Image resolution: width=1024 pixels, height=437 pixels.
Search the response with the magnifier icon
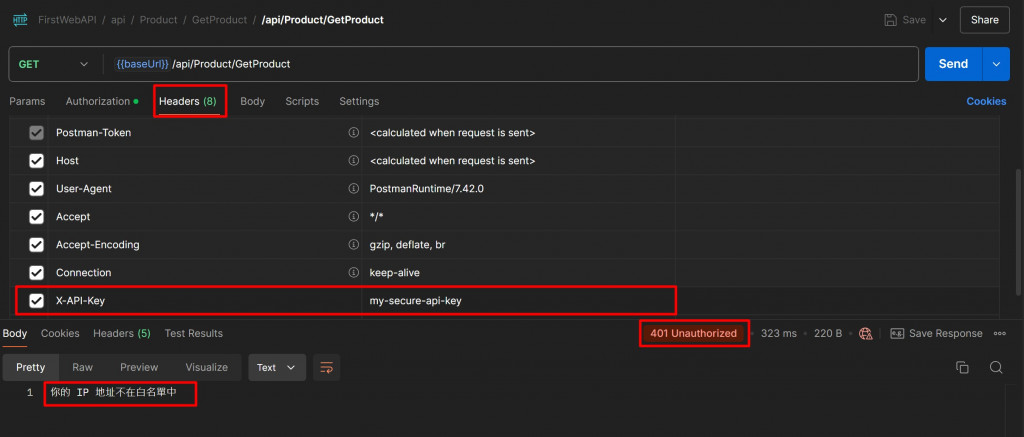click(x=996, y=367)
